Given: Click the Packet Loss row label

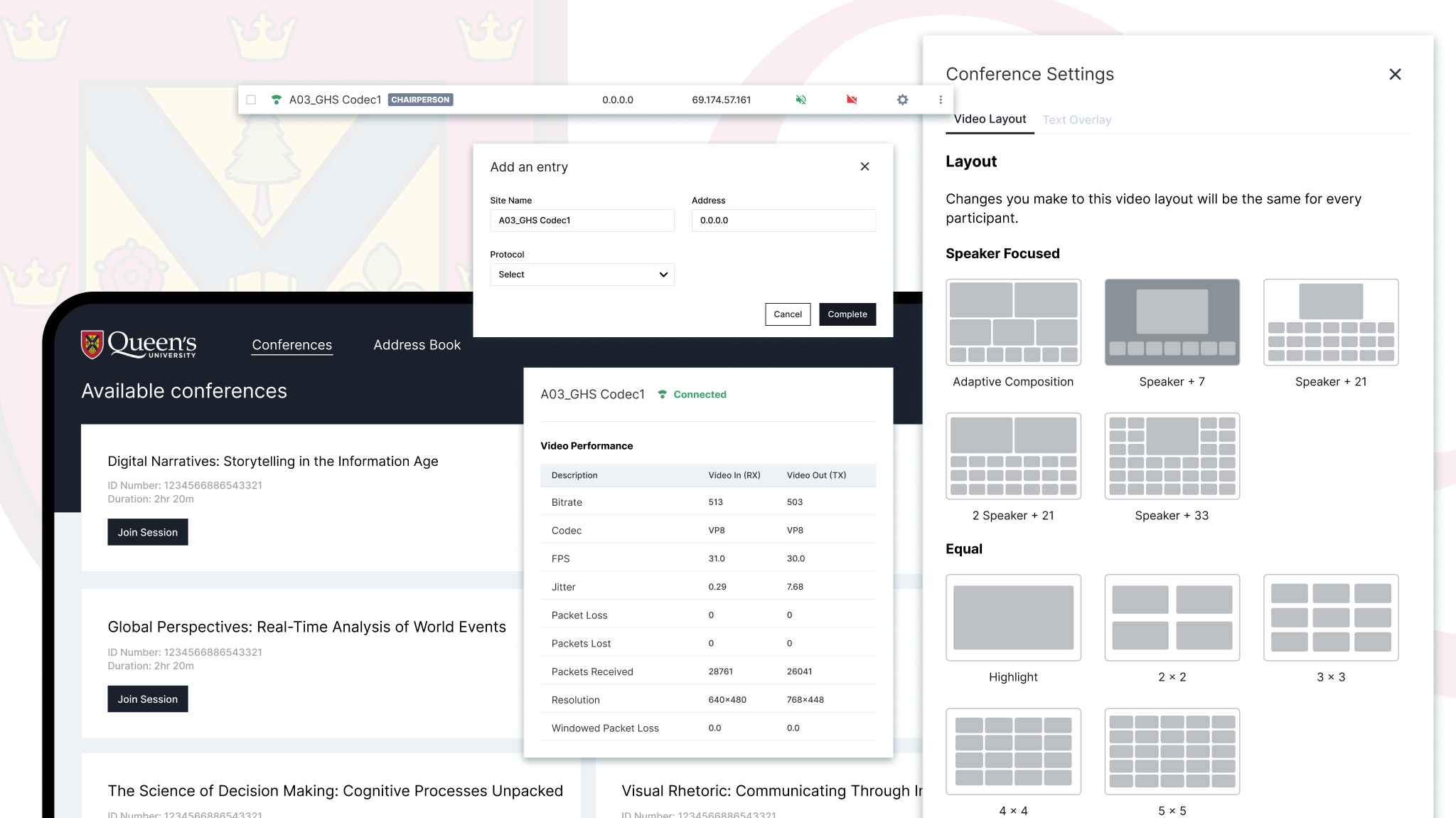Looking at the screenshot, I should (579, 615).
